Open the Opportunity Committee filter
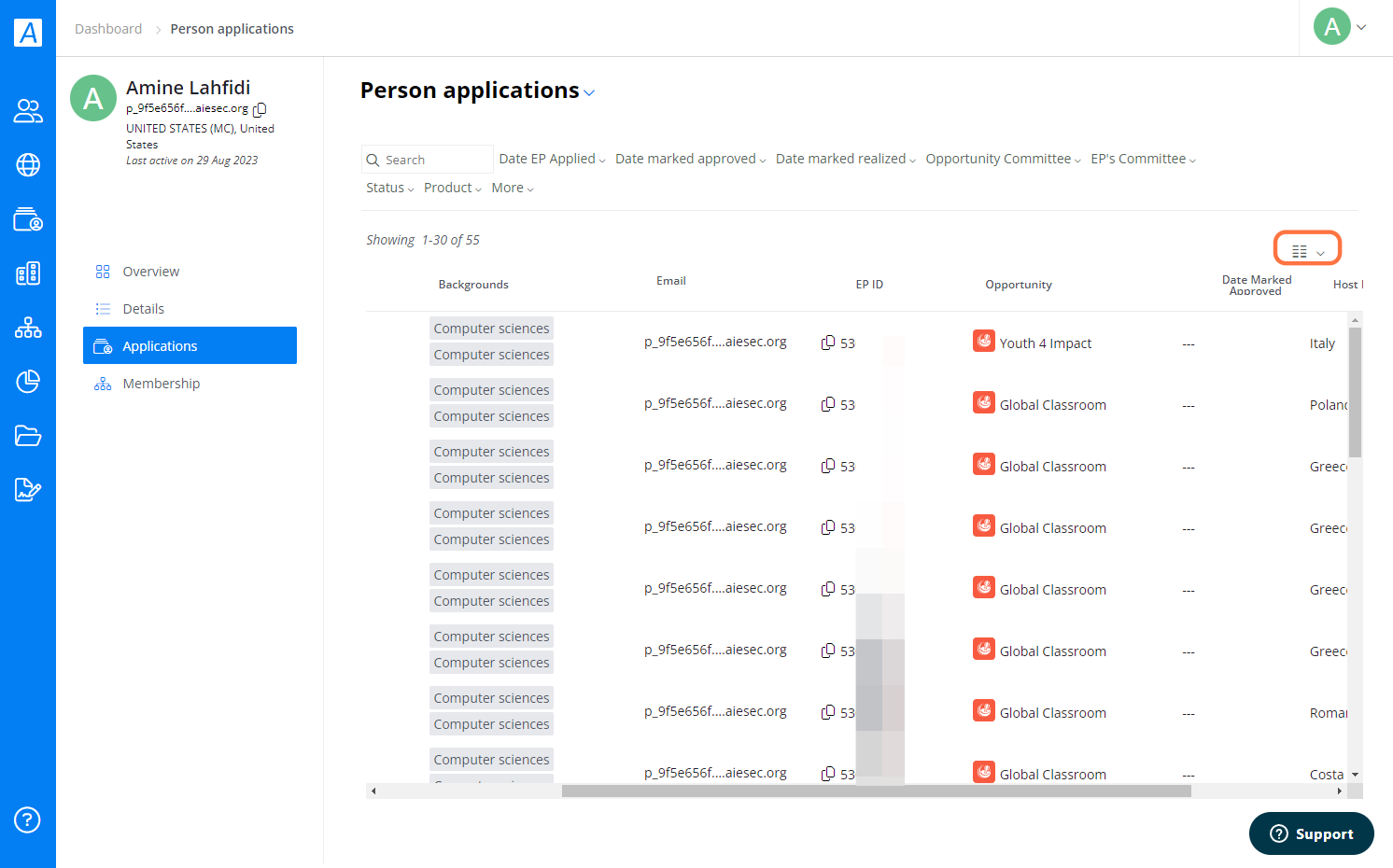This screenshot has height=868, width=1393. click(1003, 159)
